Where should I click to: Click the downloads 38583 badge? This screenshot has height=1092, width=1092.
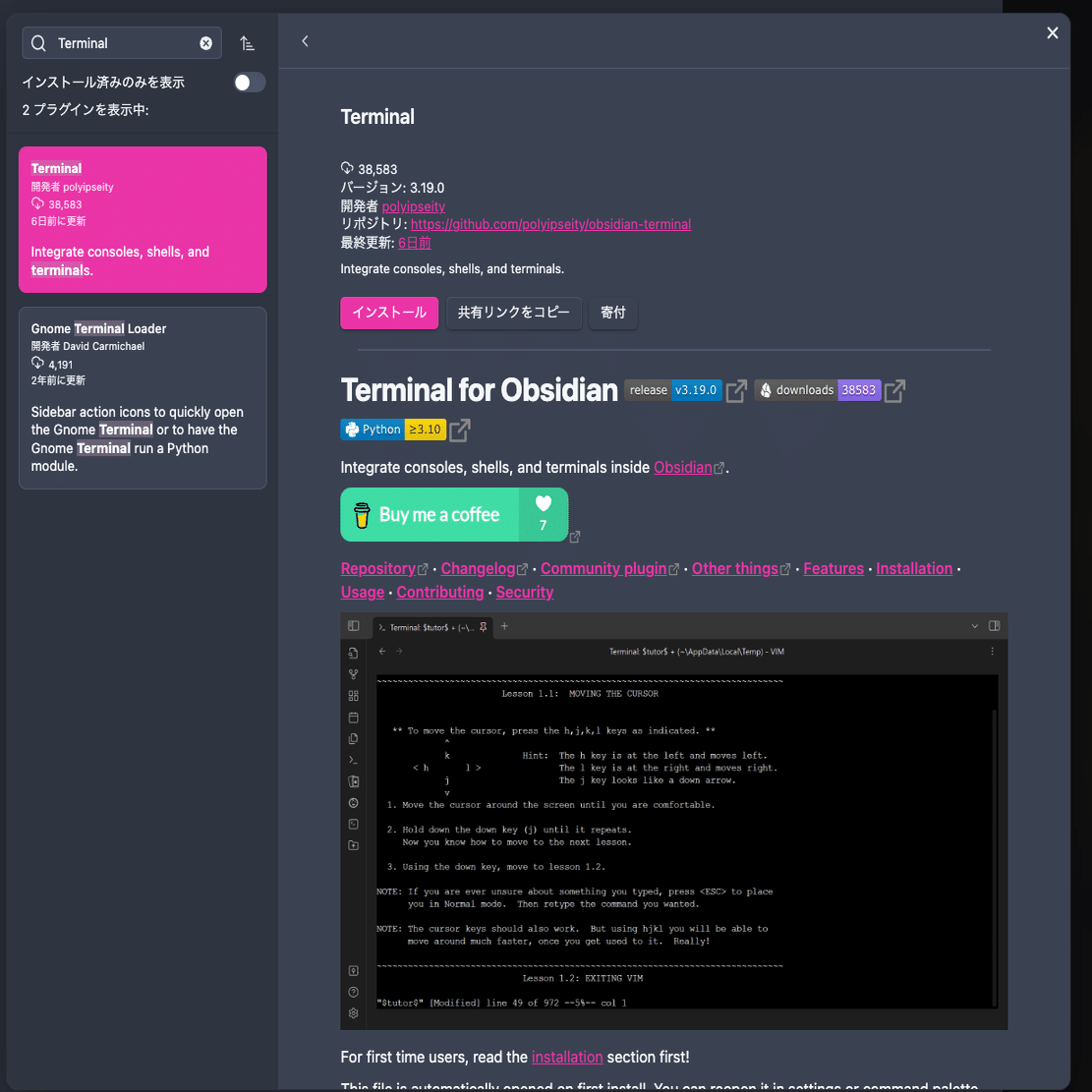coord(818,390)
